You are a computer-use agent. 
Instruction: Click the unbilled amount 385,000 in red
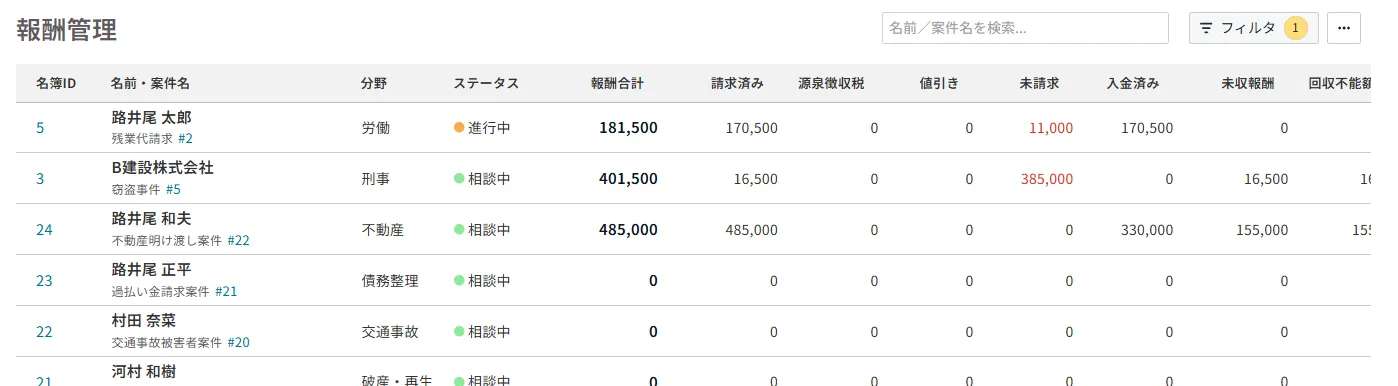coord(1047,179)
